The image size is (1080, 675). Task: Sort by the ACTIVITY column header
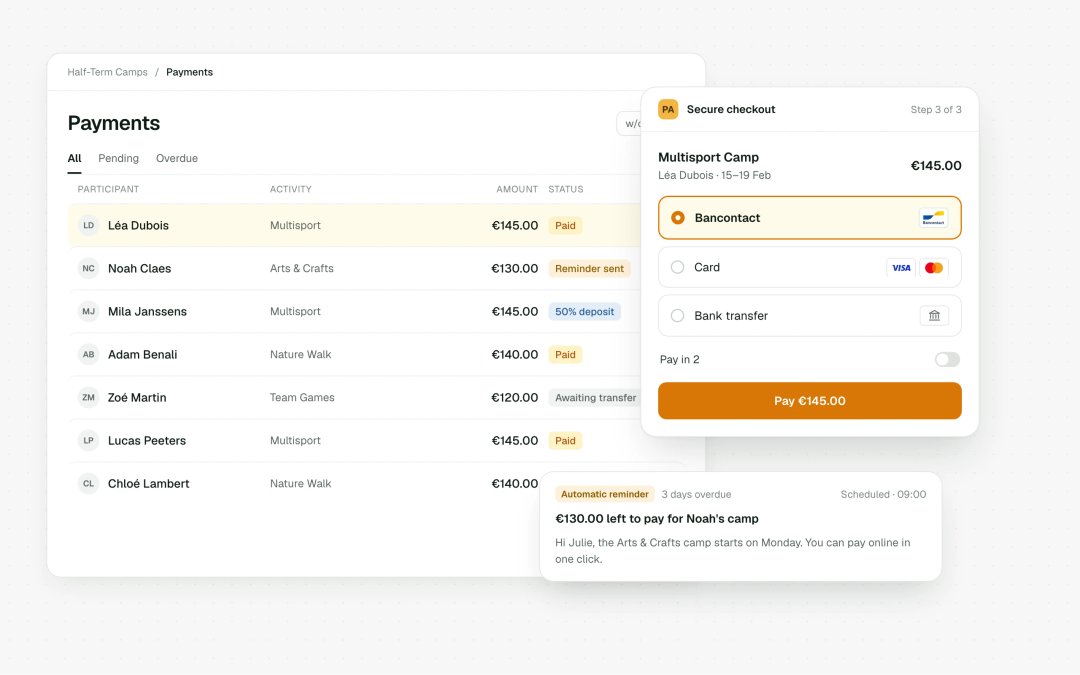pyautogui.click(x=291, y=189)
